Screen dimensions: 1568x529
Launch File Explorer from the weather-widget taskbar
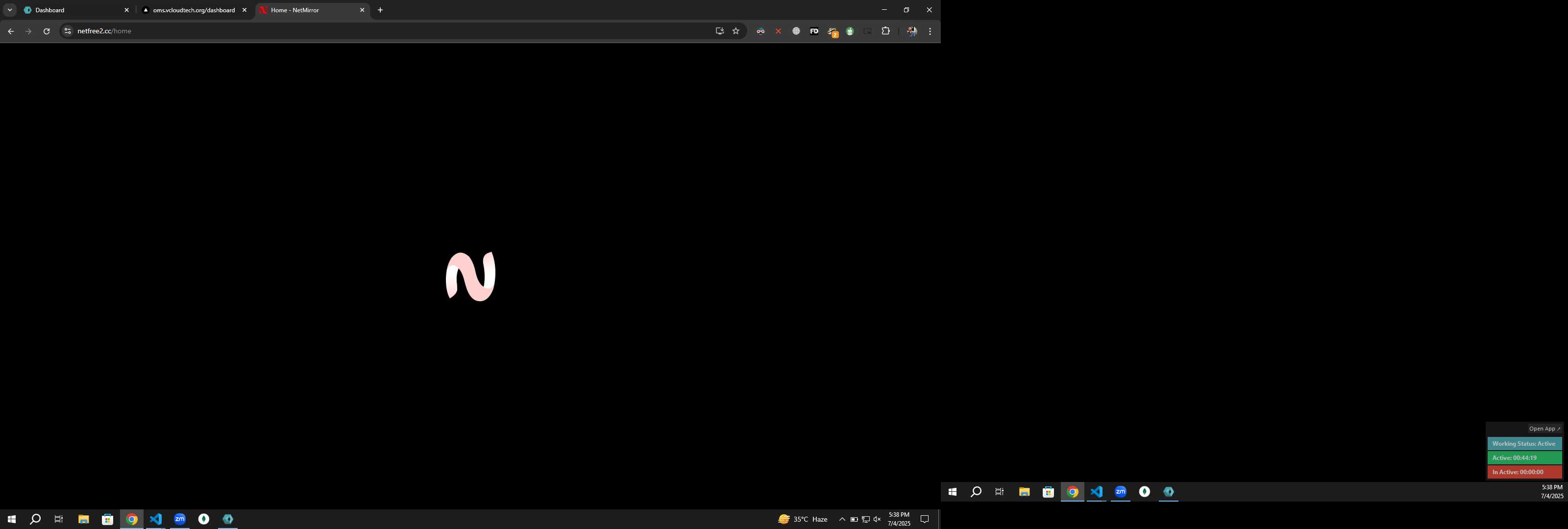click(83, 519)
